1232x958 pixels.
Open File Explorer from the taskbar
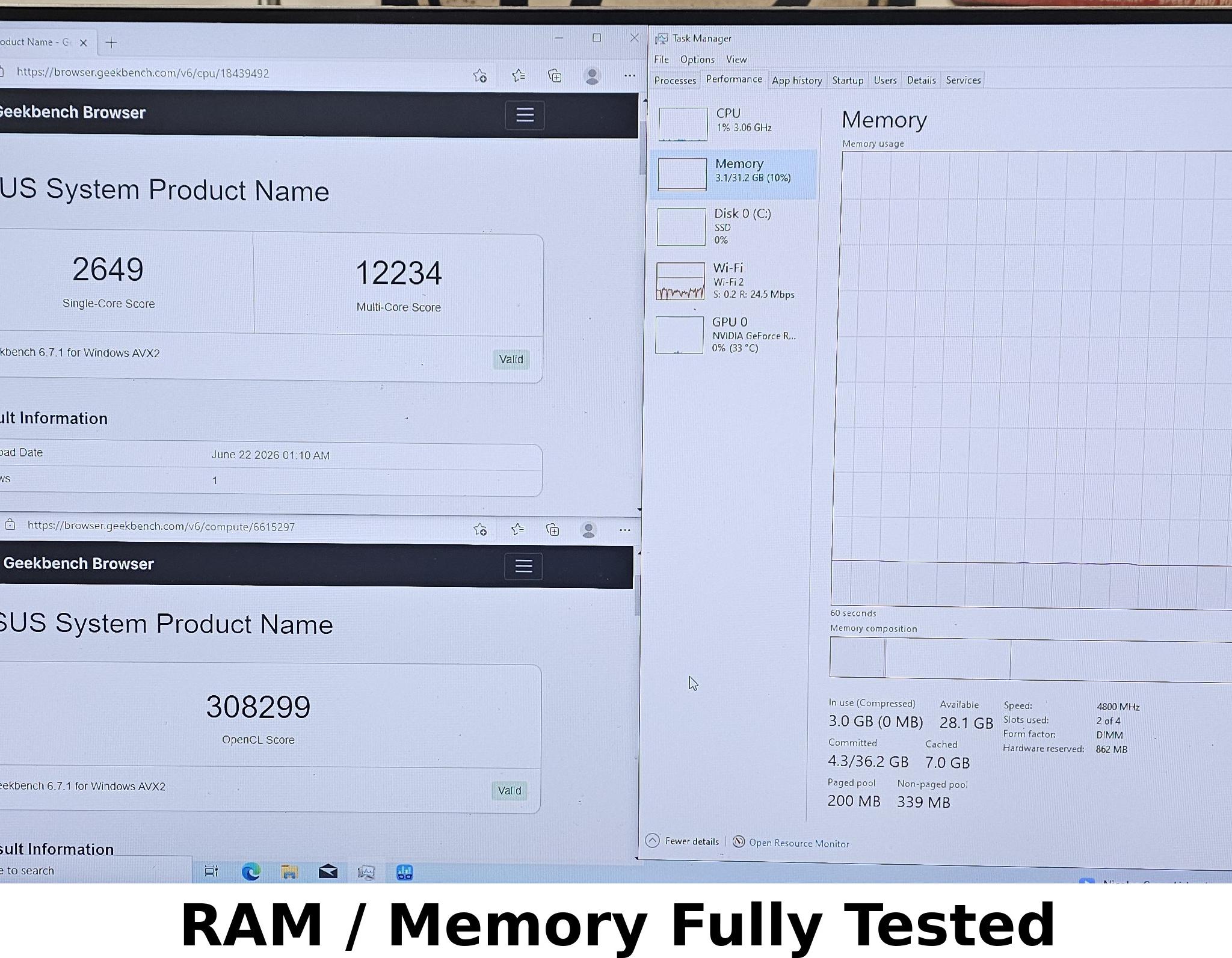tap(289, 871)
